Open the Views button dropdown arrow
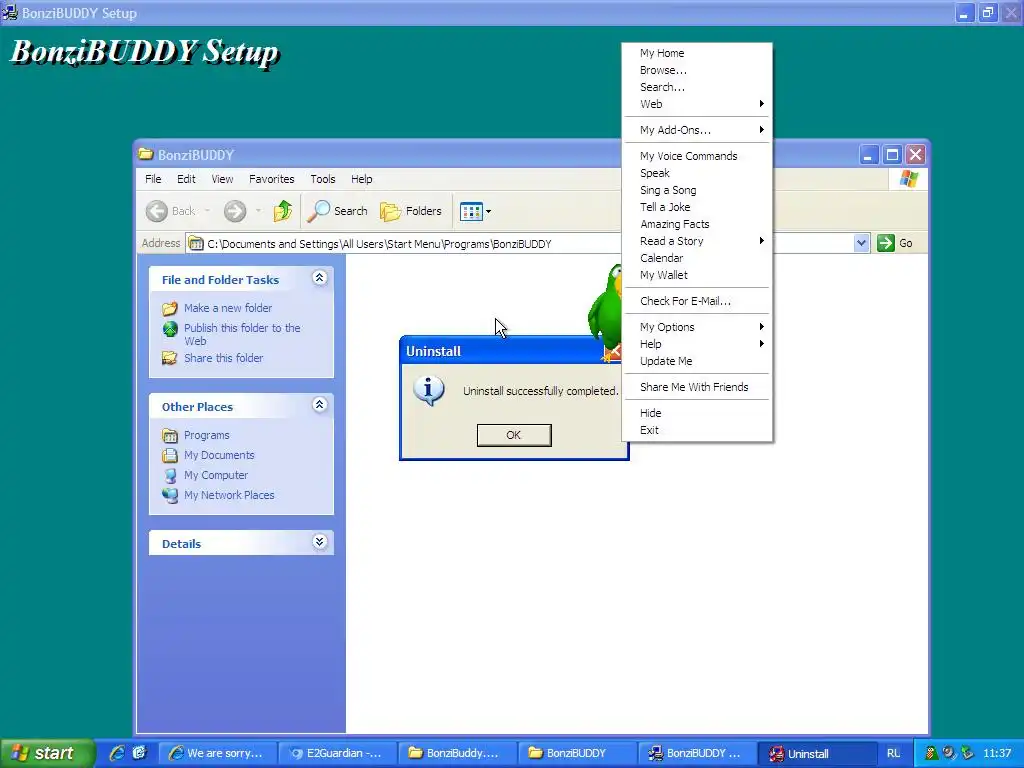 488,212
